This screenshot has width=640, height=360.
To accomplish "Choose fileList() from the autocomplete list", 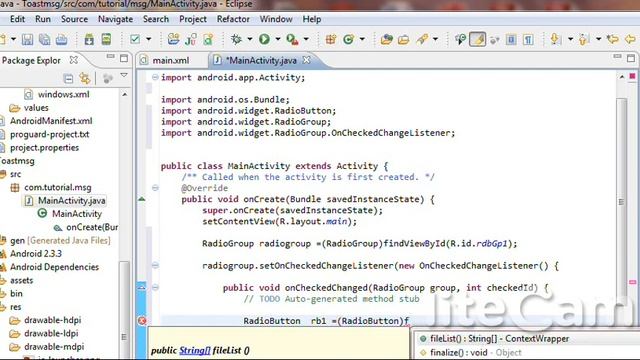I will (x=500, y=339).
